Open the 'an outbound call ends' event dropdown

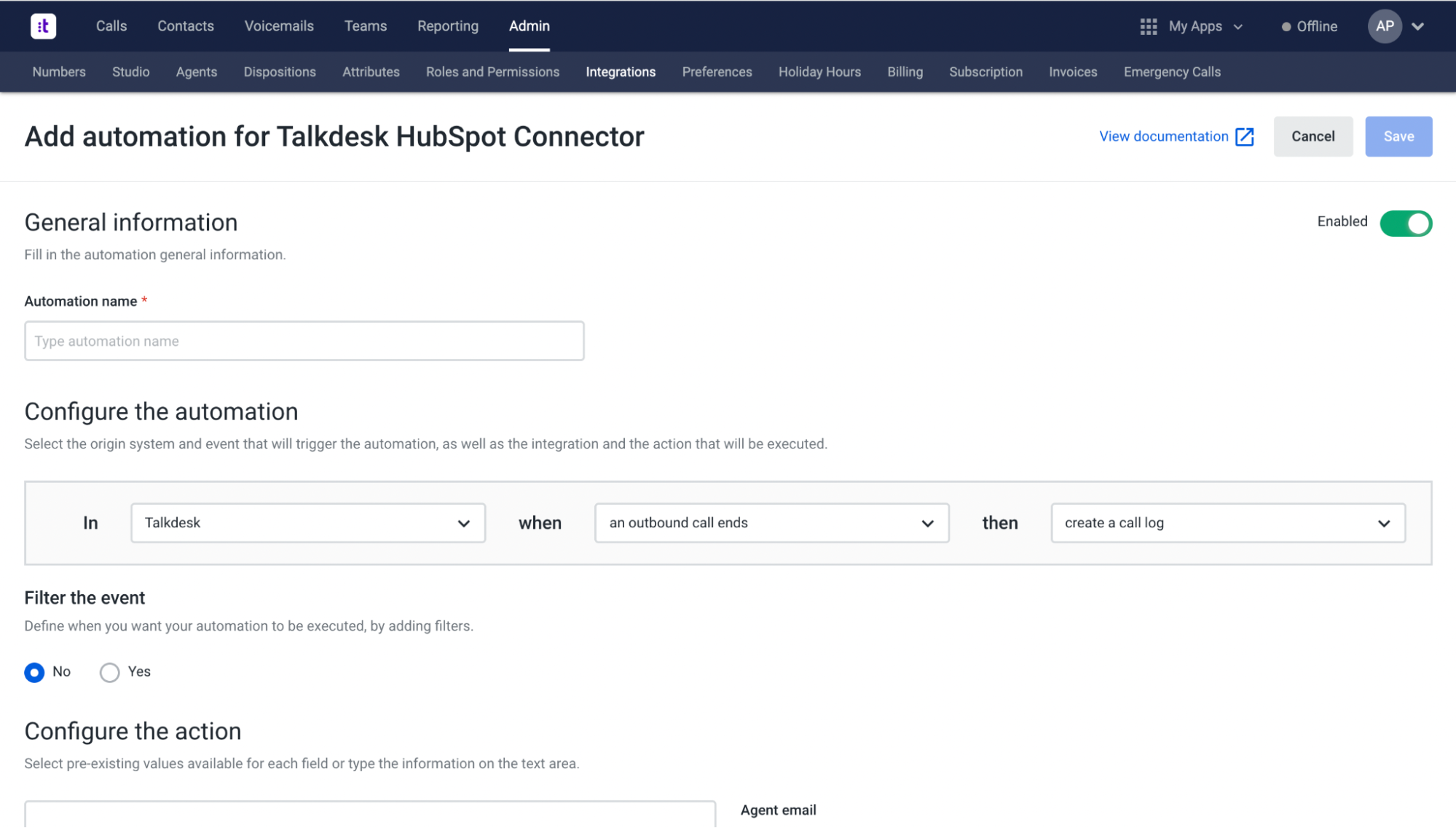point(771,523)
